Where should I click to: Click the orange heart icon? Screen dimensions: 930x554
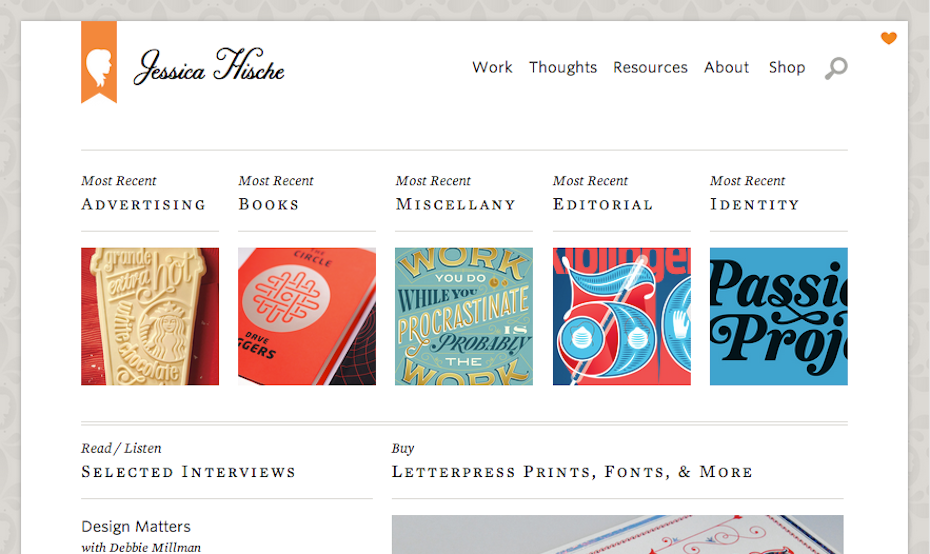(889, 38)
